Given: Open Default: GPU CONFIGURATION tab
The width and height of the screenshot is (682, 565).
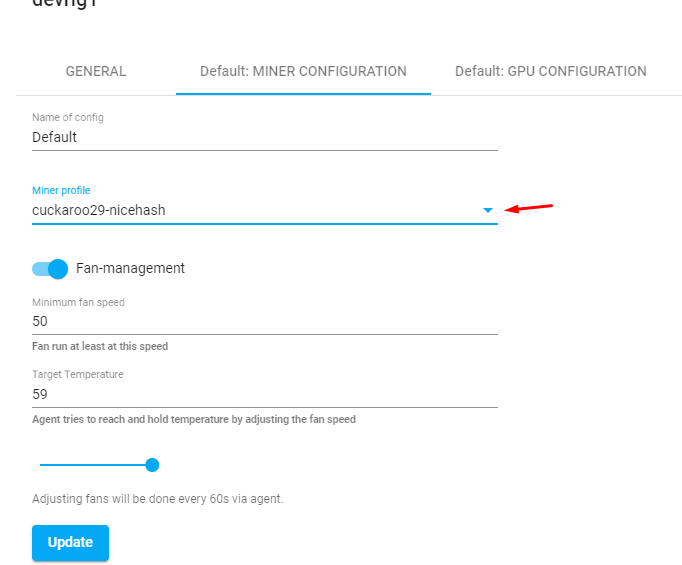Looking at the screenshot, I should [x=551, y=71].
